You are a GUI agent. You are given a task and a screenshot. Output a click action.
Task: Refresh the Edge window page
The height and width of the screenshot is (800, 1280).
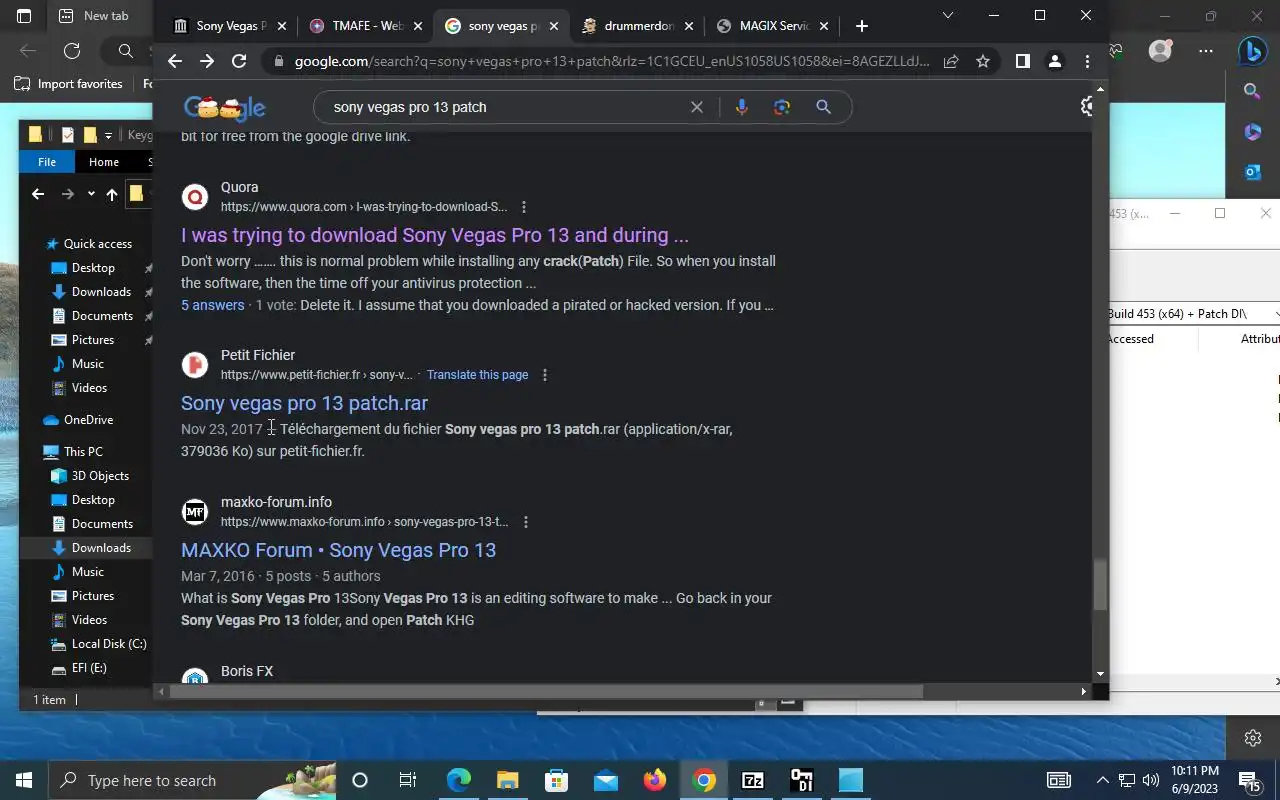click(x=72, y=51)
